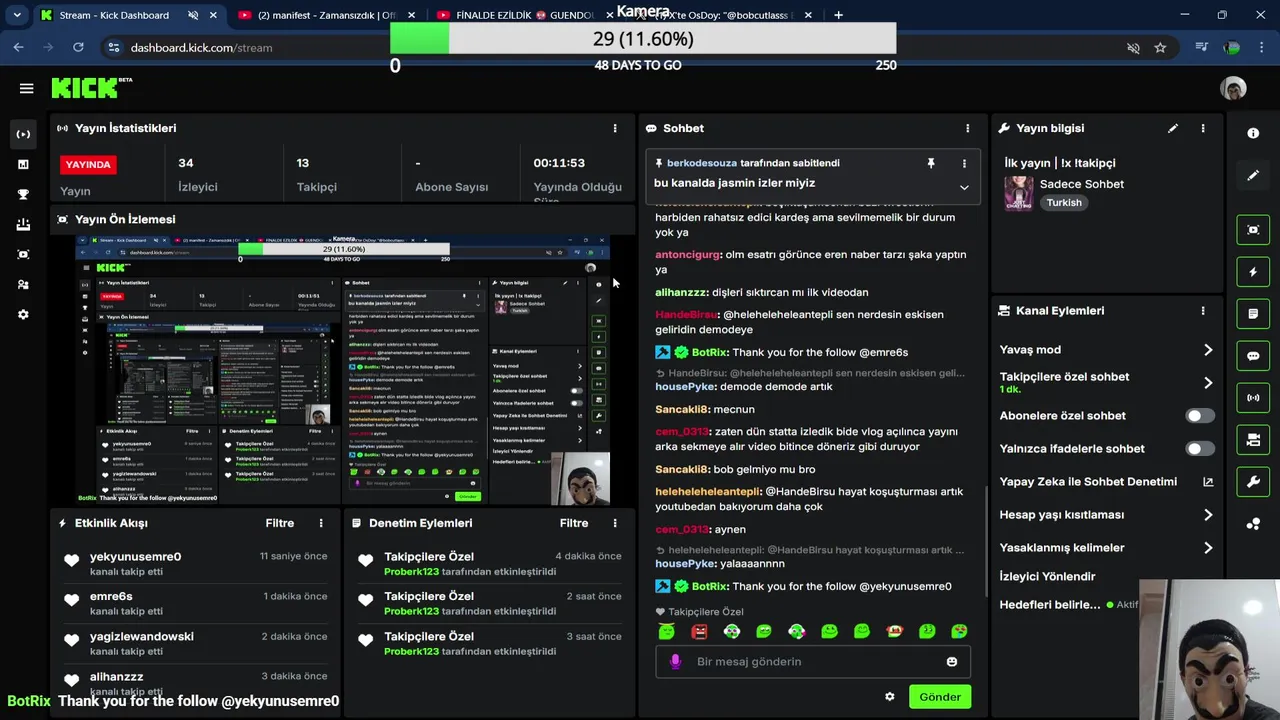Image resolution: width=1280 pixels, height=720 pixels.
Task: Send message with Gönder button
Action: coord(940,697)
